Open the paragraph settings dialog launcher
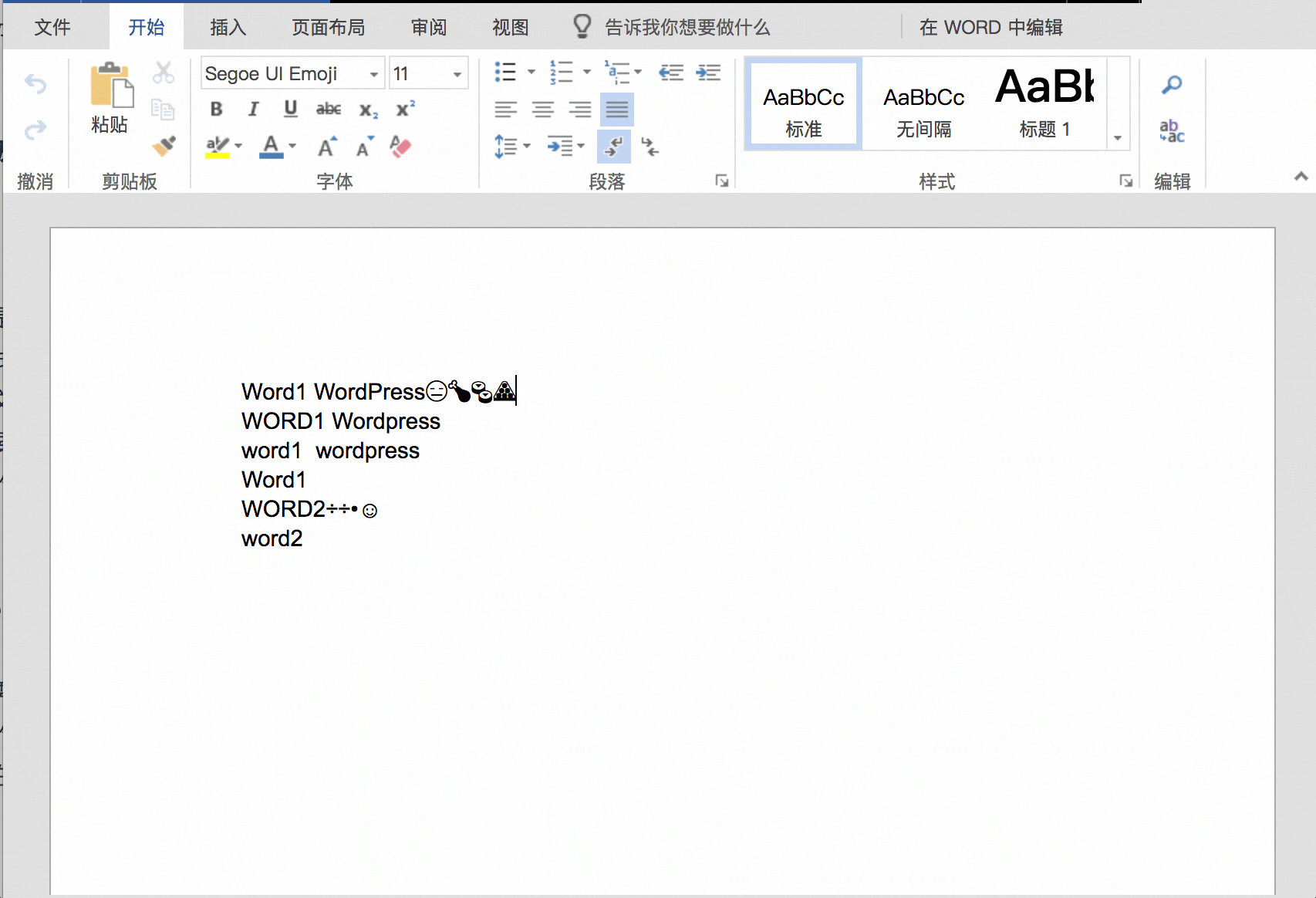1316x898 pixels. pos(722,182)
